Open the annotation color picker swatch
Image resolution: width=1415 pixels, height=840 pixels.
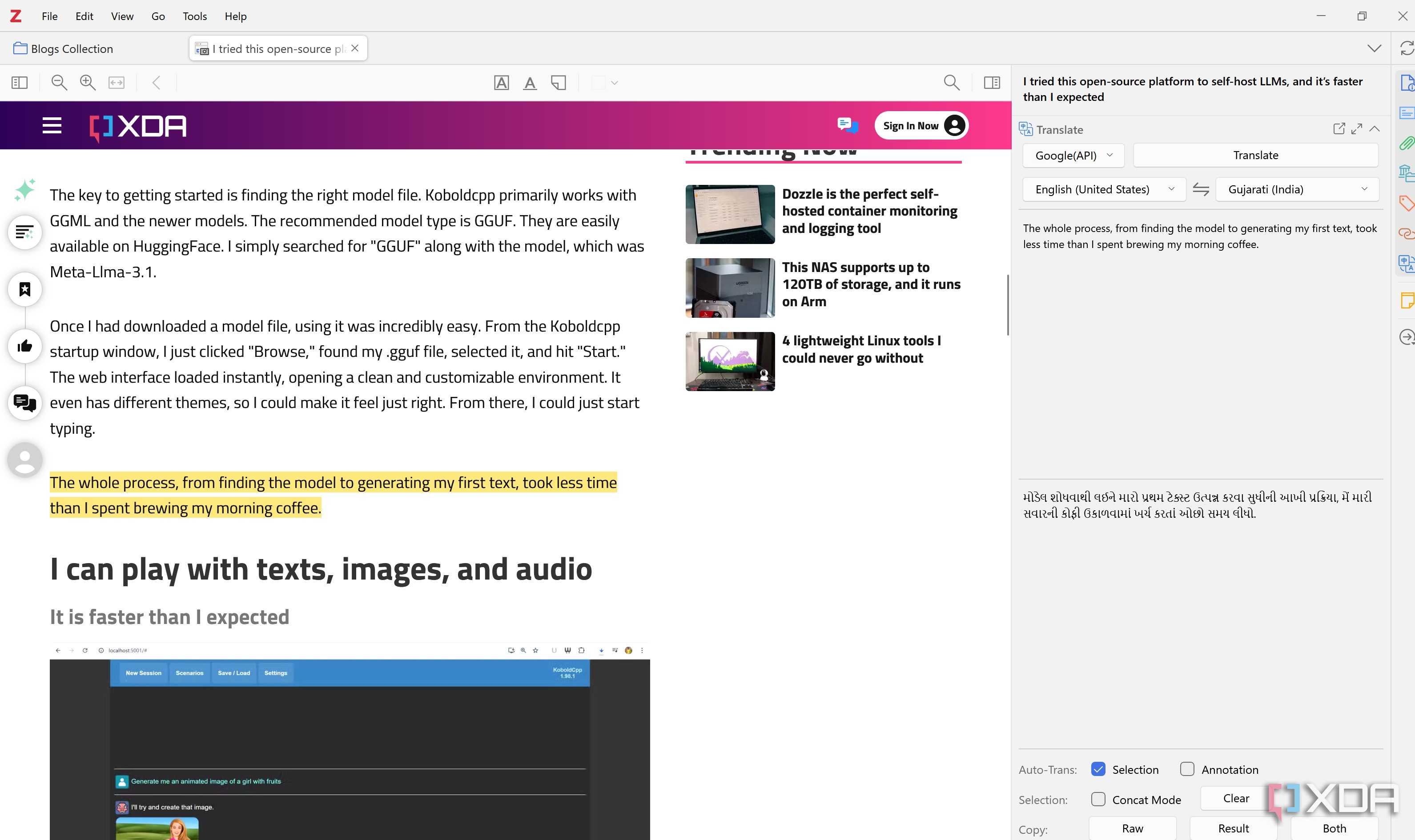pos(598,83)
